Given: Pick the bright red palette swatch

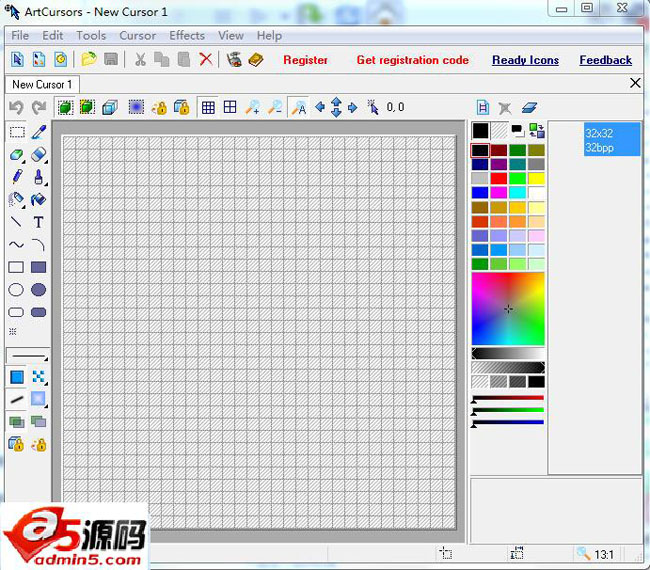Looking at the screenshot, I should pos(499,178).
